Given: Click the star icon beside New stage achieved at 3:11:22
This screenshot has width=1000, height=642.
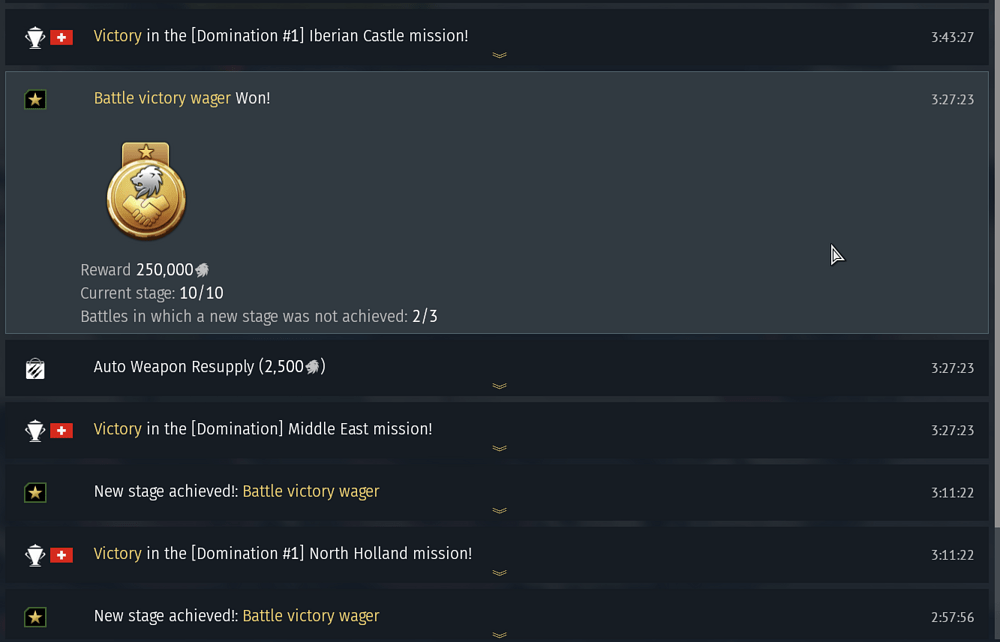Looking at the screenshot, I should (35, 492).
